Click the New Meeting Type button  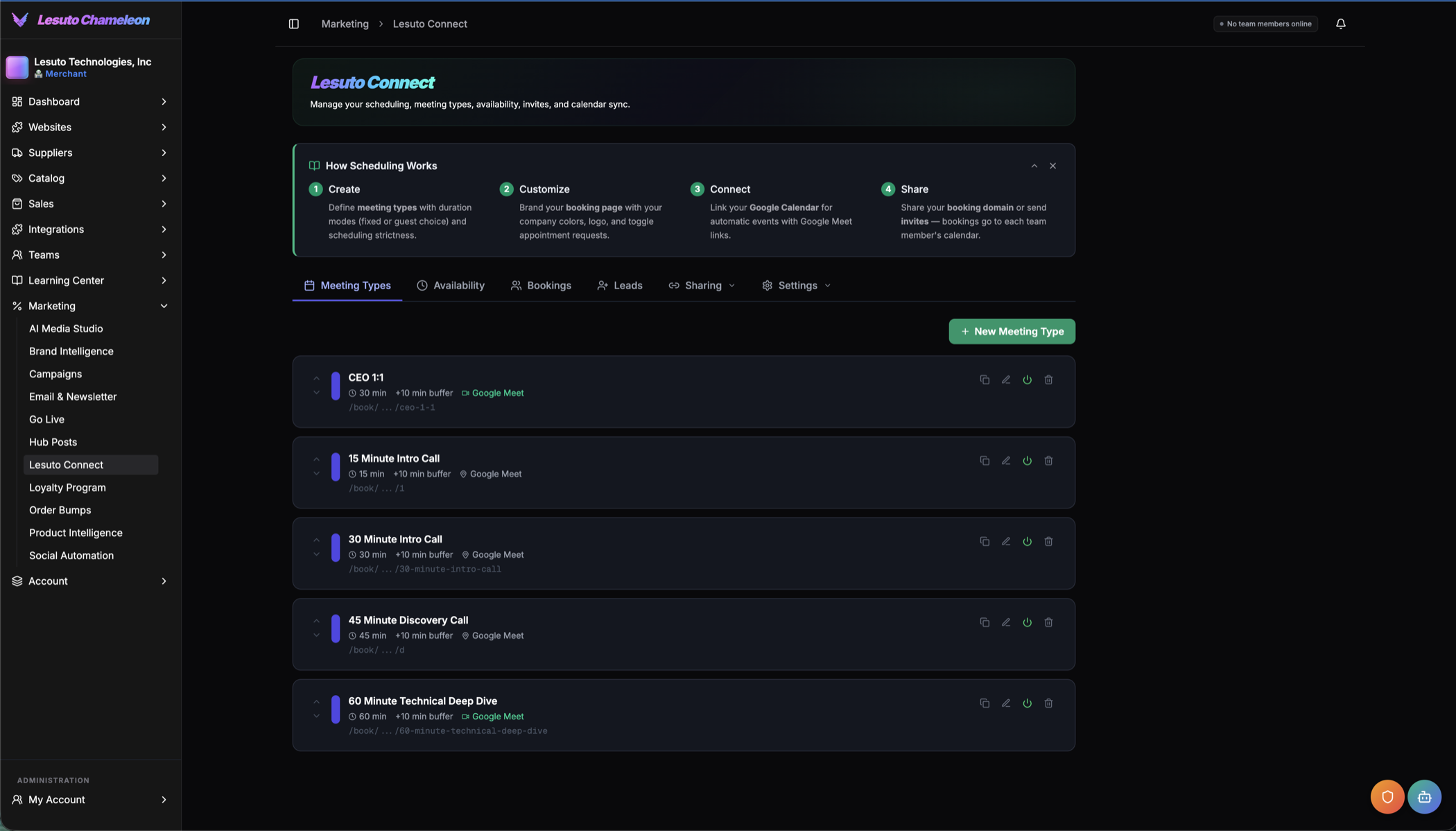pyautogui.click(x=1012, y=332)
